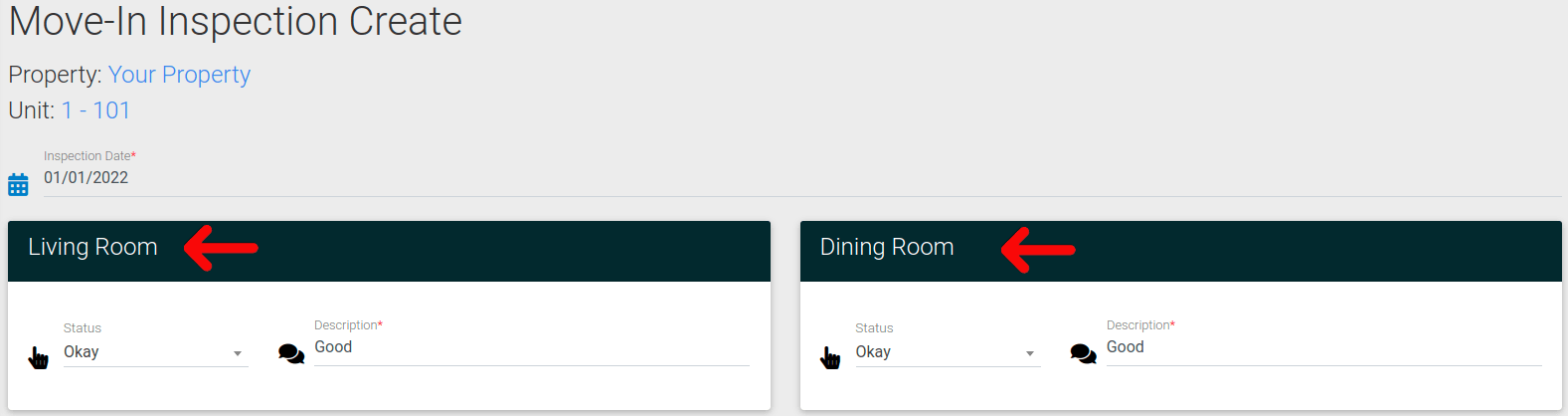Click the hand pointer icon in Living Room
Image resolution: width=1568 pixels, height=416 pixels.
click(x=39, y=357)
